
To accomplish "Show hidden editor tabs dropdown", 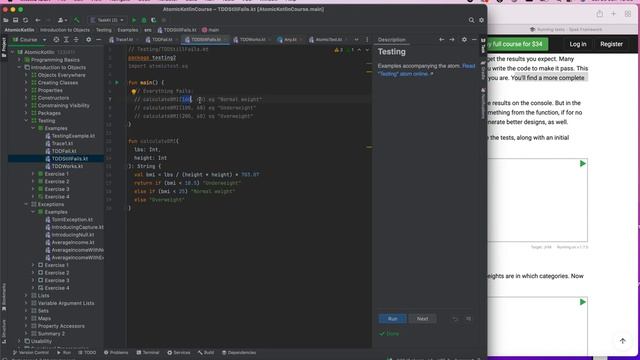I will click(357, 40).
